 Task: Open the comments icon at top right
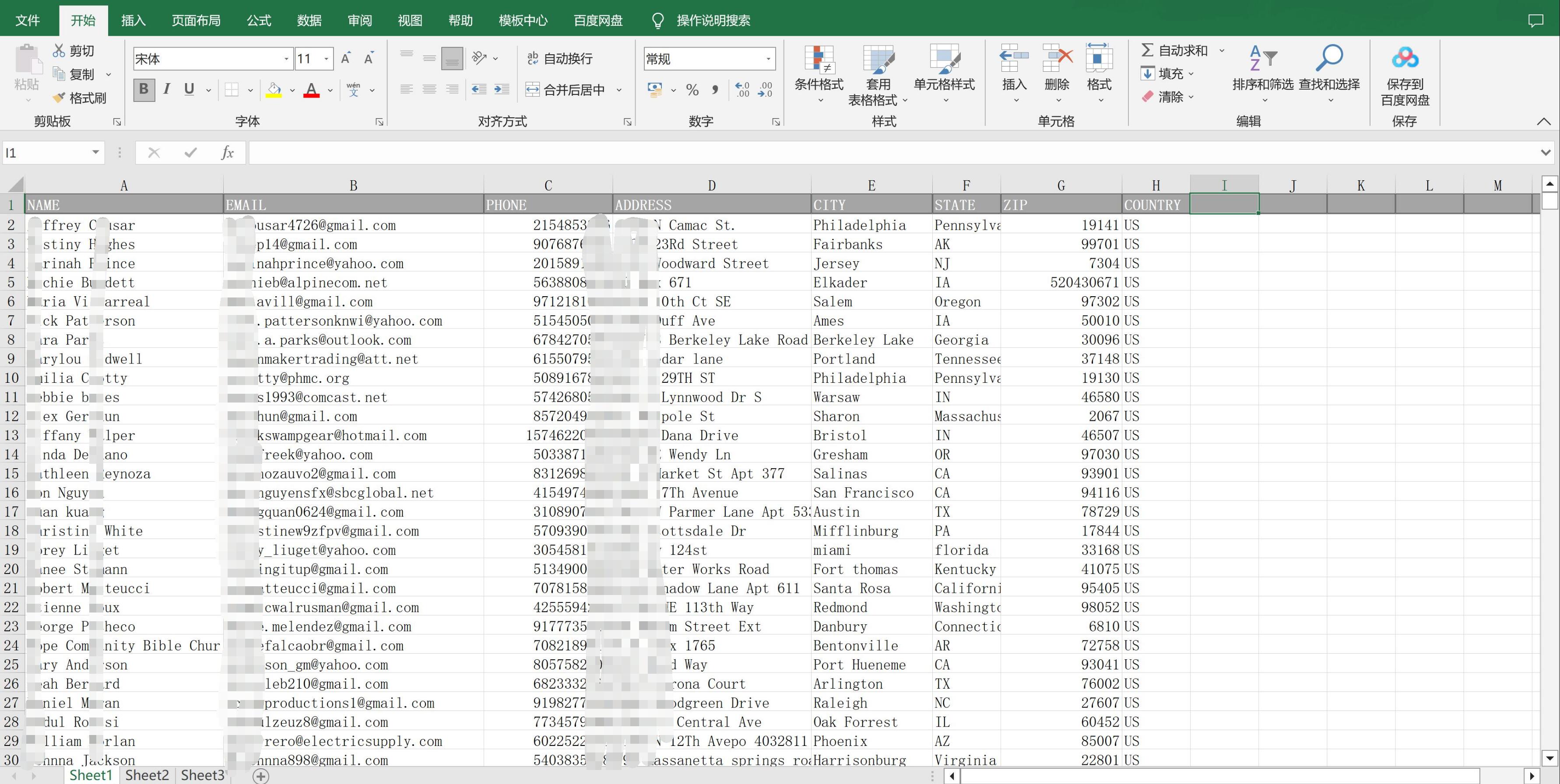click(x=1535, y=21)
